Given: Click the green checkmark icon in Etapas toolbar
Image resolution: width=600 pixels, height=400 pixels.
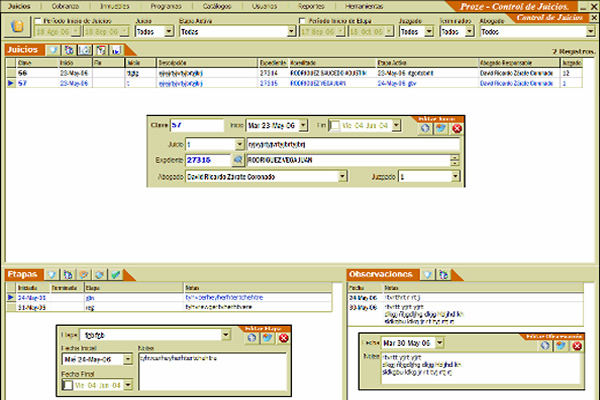Looking at the screenshot, I should tap(116, 274).
